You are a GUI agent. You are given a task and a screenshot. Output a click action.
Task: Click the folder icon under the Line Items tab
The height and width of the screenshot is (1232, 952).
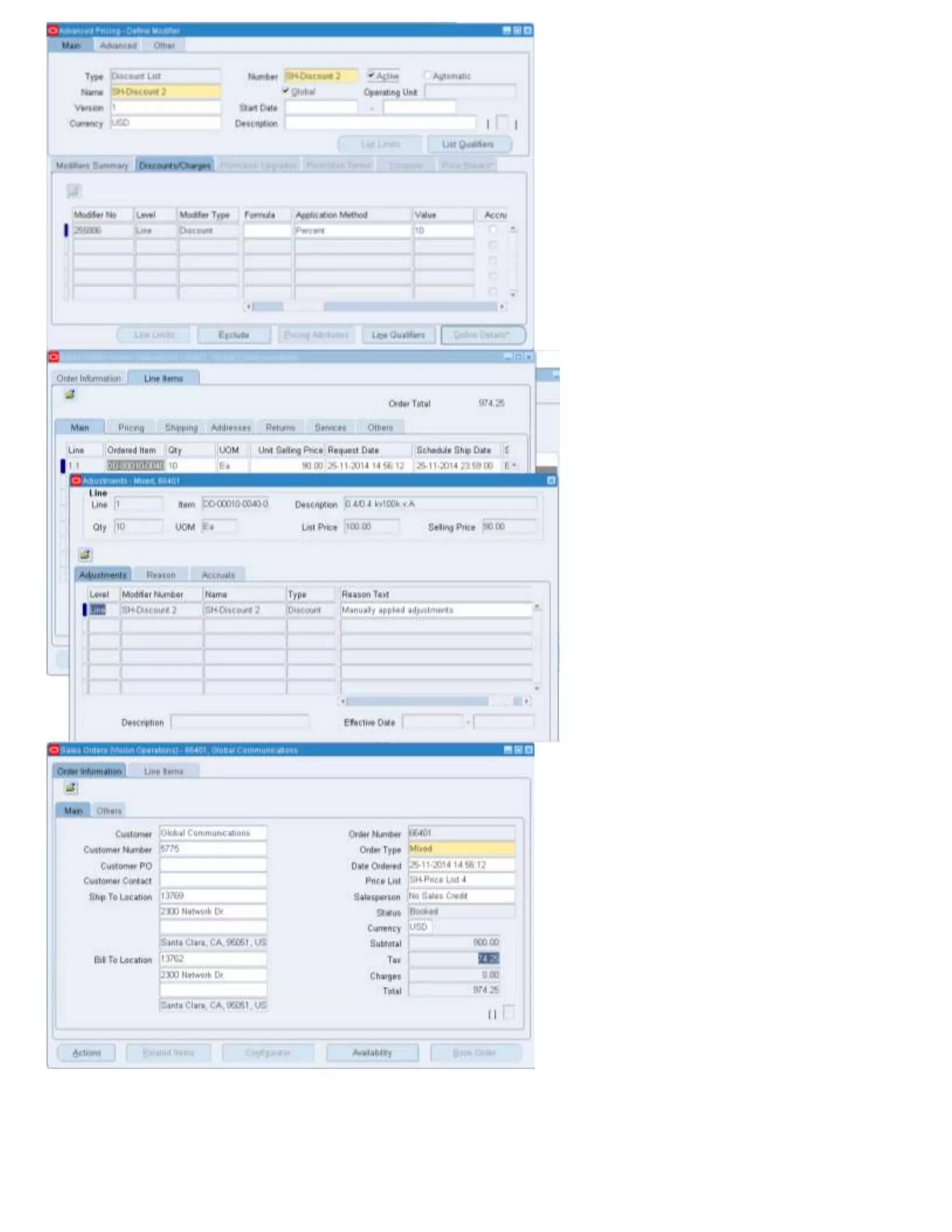click(70, 394)
